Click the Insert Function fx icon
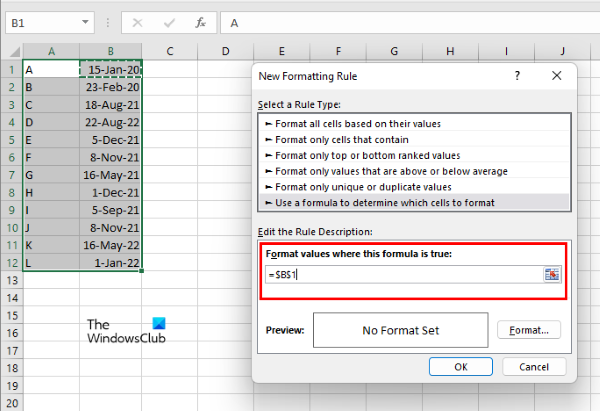This screenshot has width=600, height=411. 200,21
